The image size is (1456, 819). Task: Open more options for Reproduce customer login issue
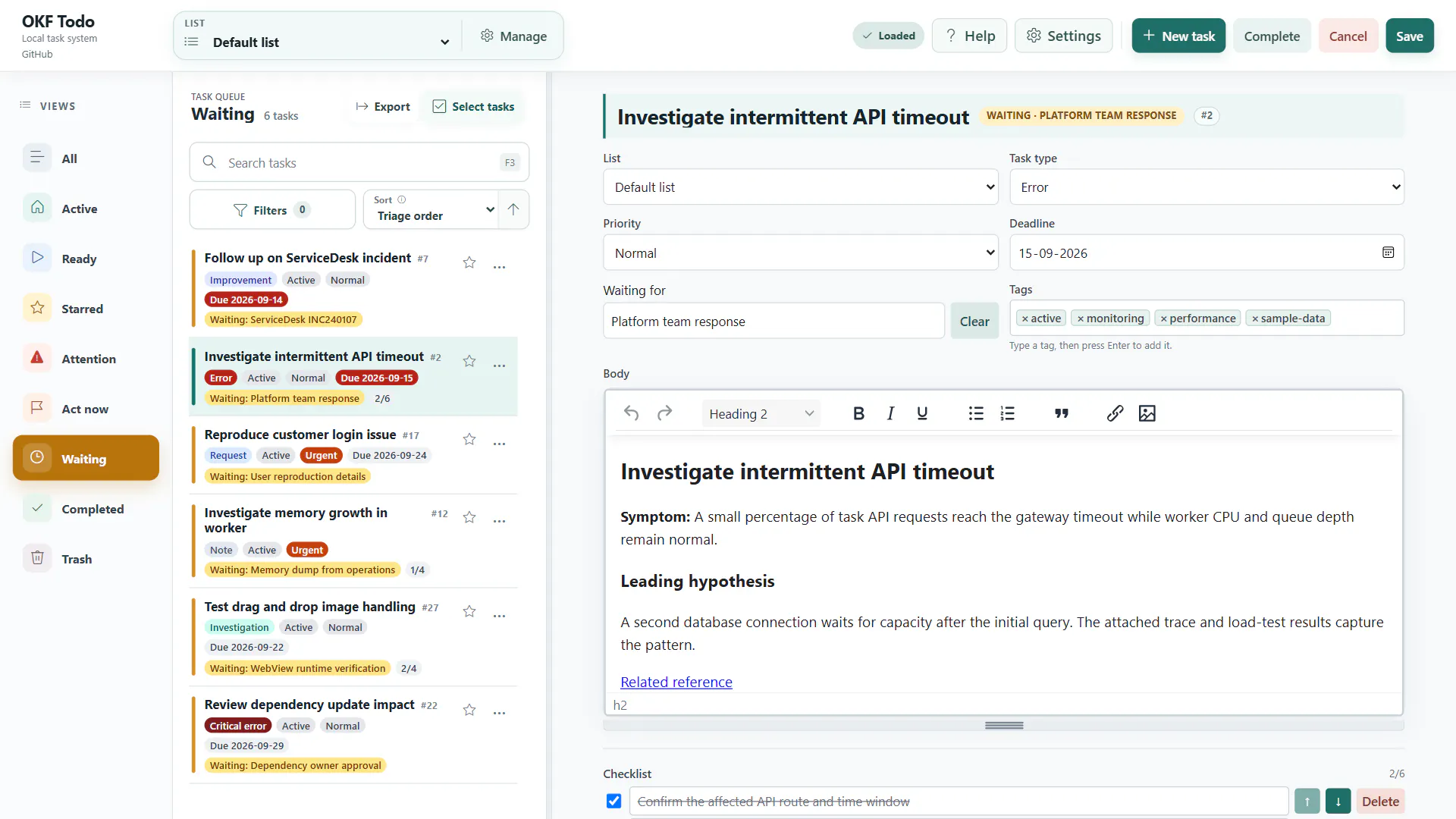[x=499, y=444]
